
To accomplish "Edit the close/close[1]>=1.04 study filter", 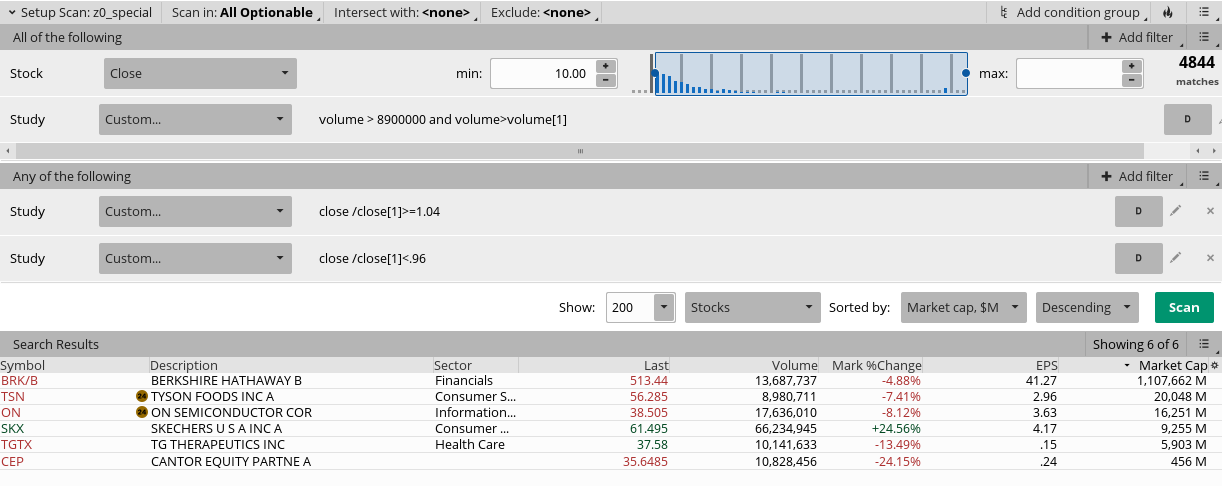I will (x=1176, y=211).
